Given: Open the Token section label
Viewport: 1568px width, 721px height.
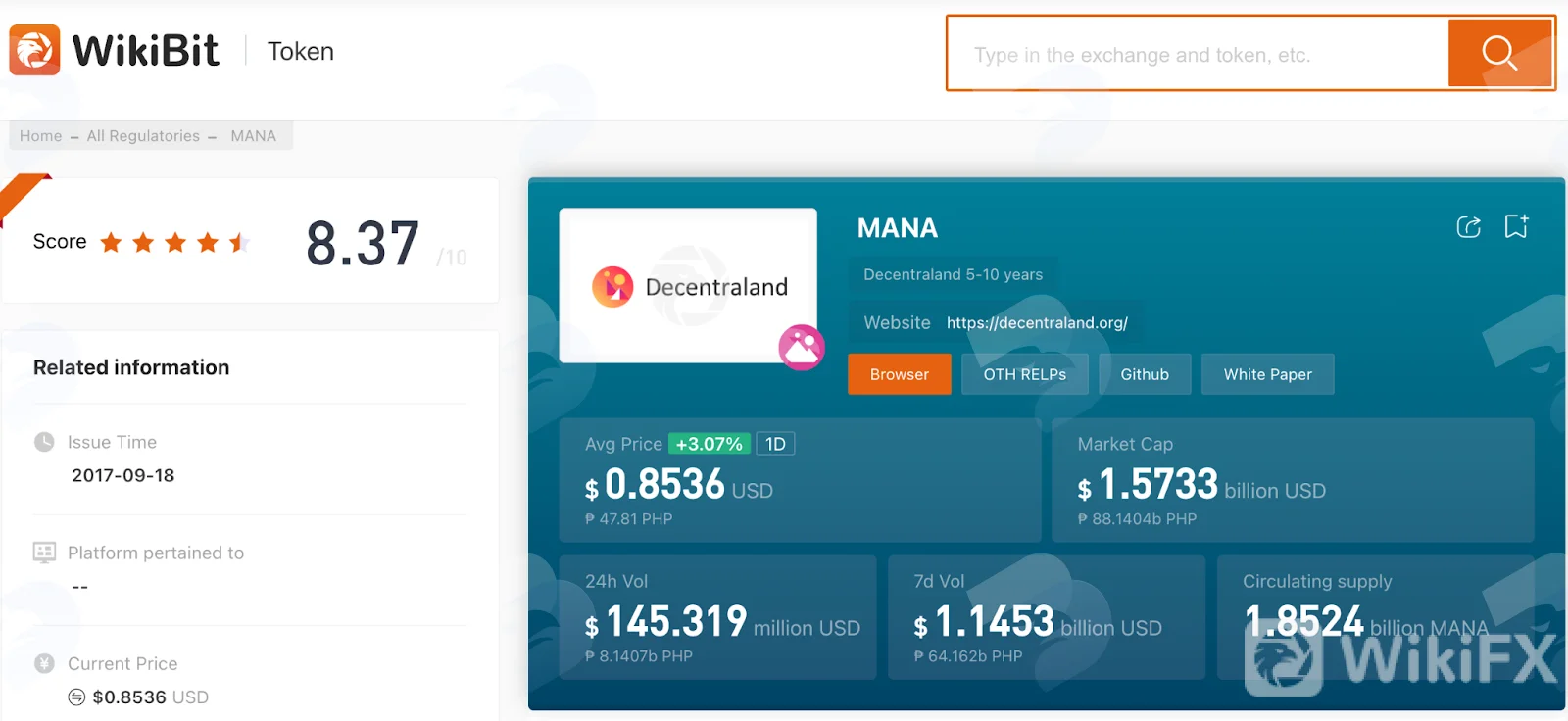Looking at the screenshot, I should coord(301,51).
